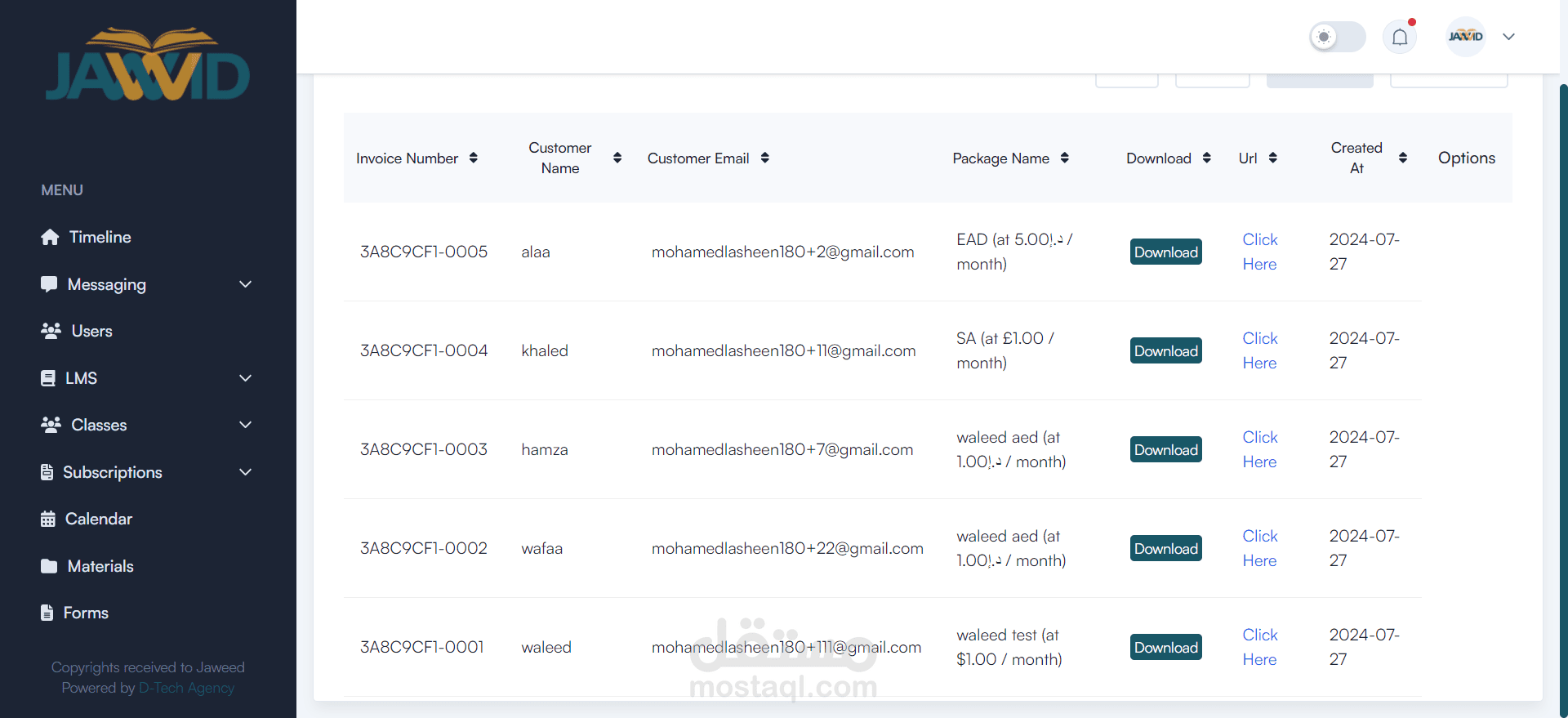Toggle the dark mode switch

click(1337, 37)
